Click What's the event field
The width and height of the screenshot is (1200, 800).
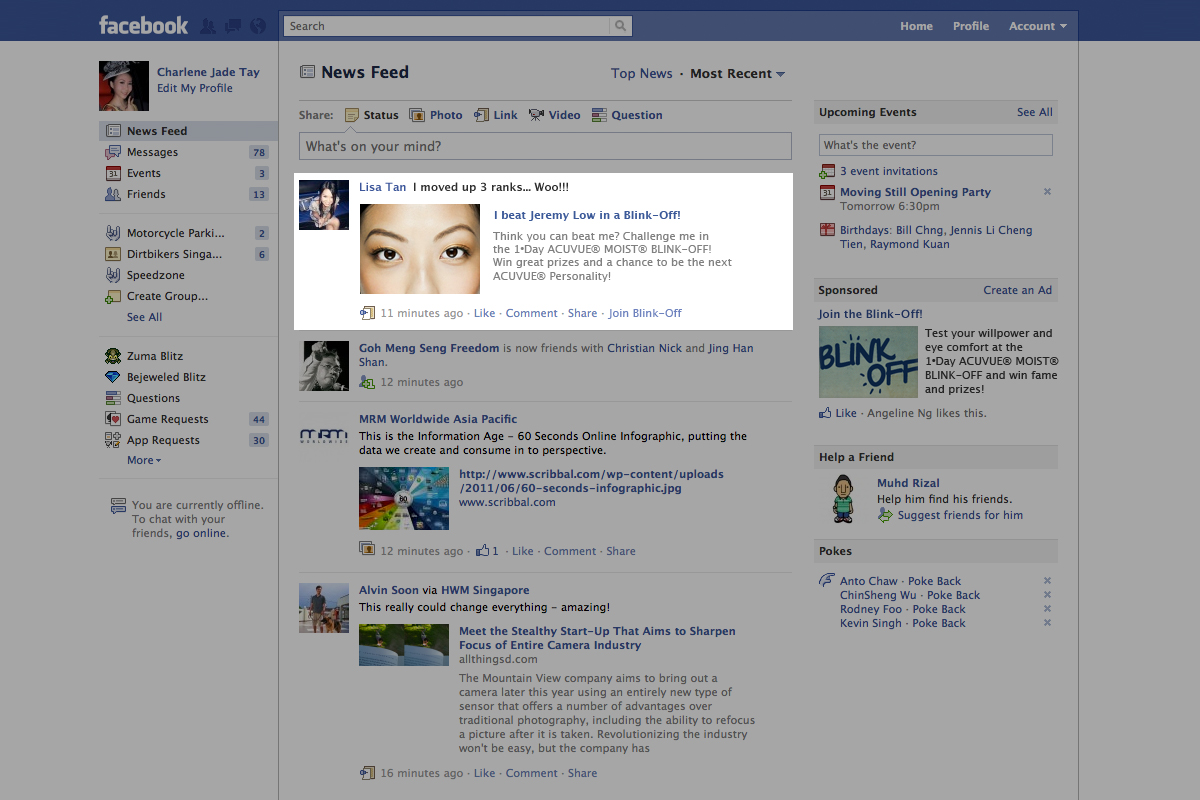click(936, 145)
